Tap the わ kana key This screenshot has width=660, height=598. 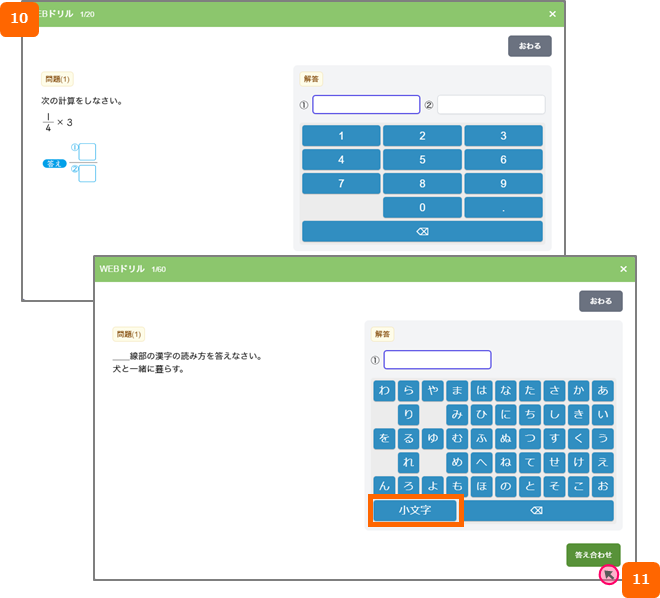click(x=384, y=390)
